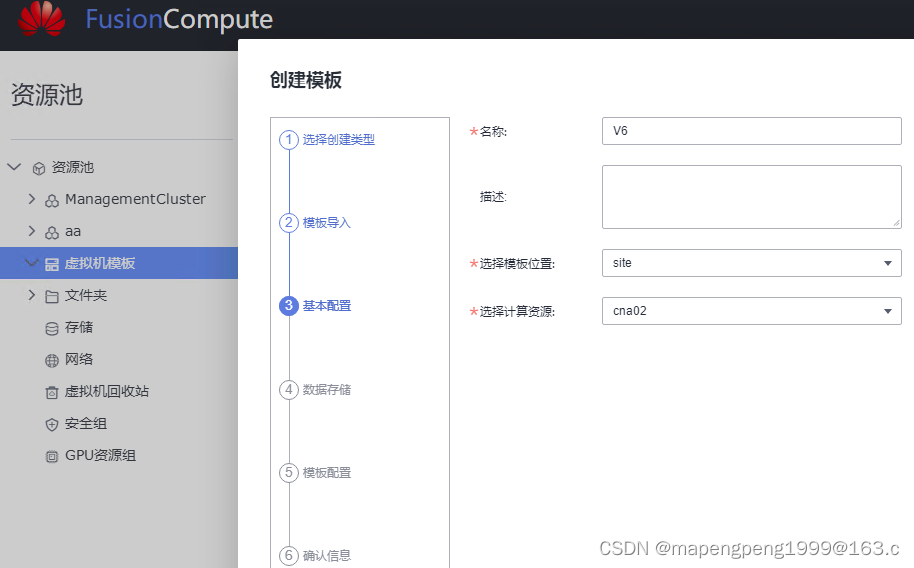The height and width of the screenshot is (568, 914).
Task: Click step 5 circle in wizard
Action: click(x=289, y=472)
